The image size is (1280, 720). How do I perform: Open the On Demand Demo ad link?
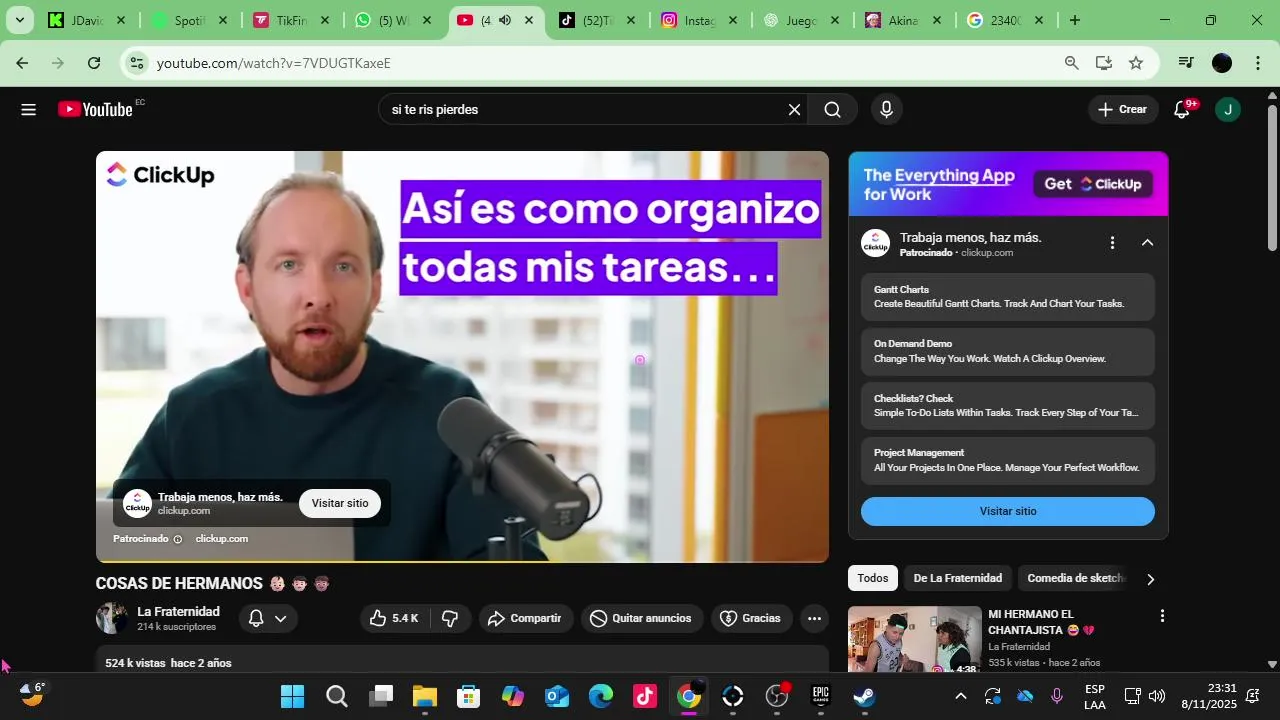pos(1008,352)
